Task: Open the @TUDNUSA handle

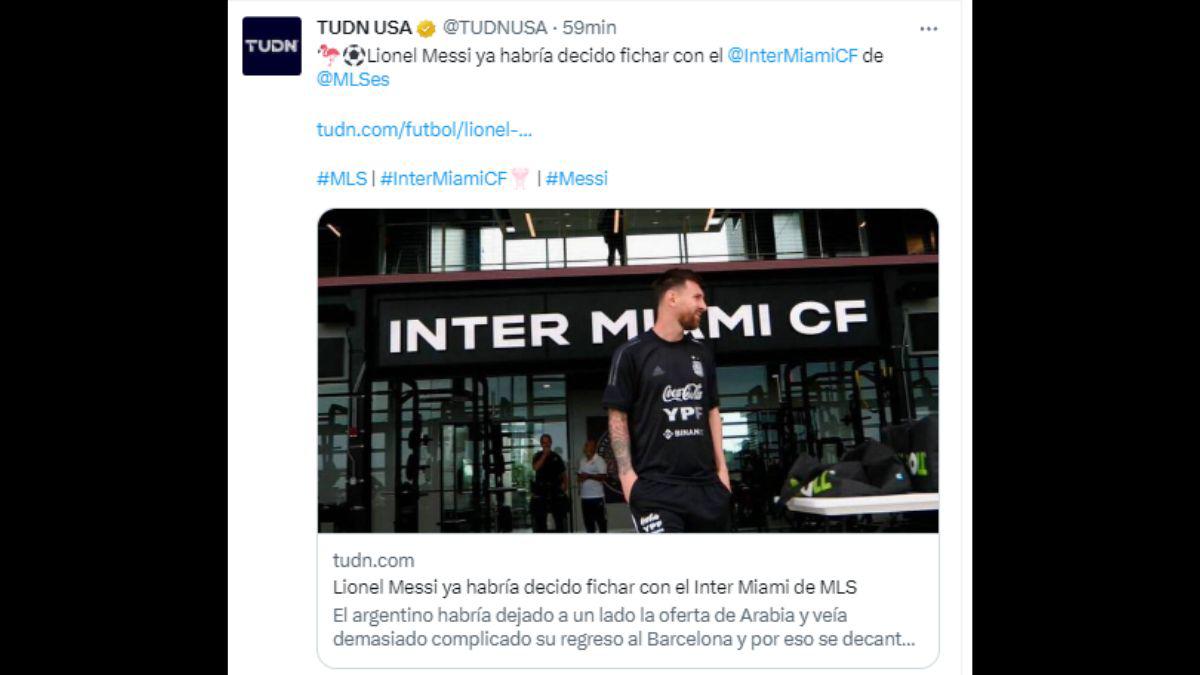Action: click(494, 28)
